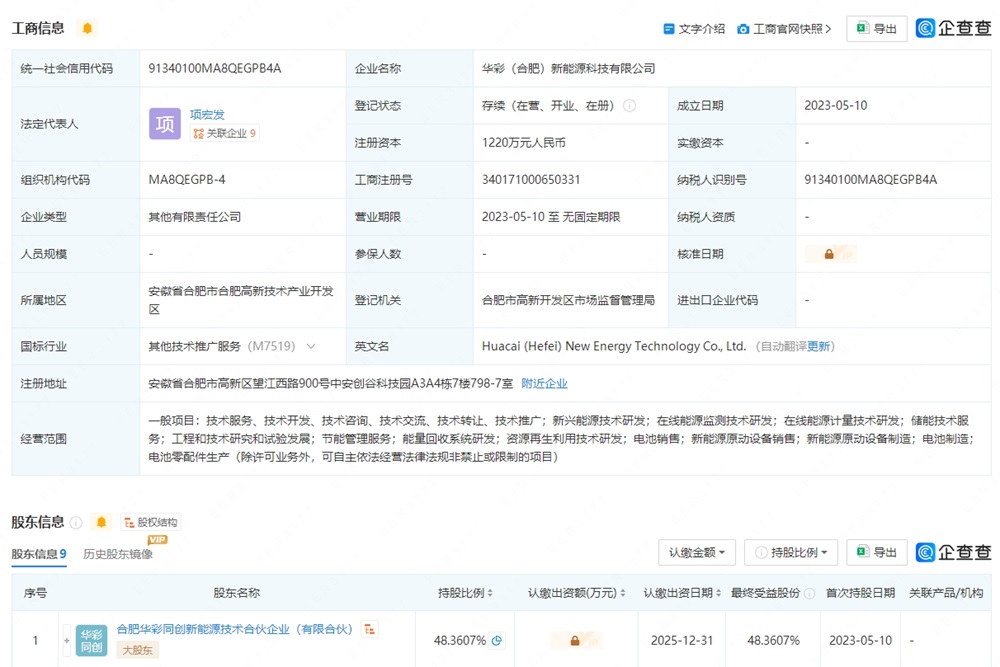
Task: Open the 认缴金额 dropdown
Action: click(696, 552)
